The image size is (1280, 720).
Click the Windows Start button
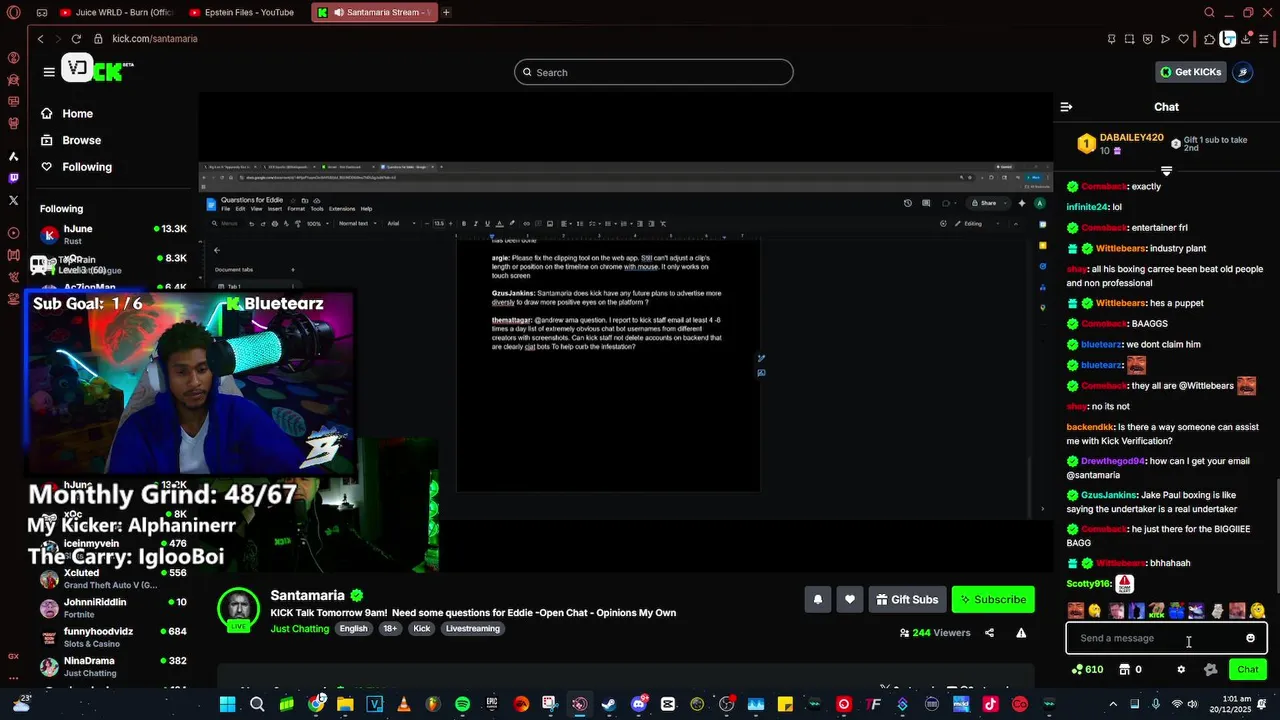[x=227, y=704]
